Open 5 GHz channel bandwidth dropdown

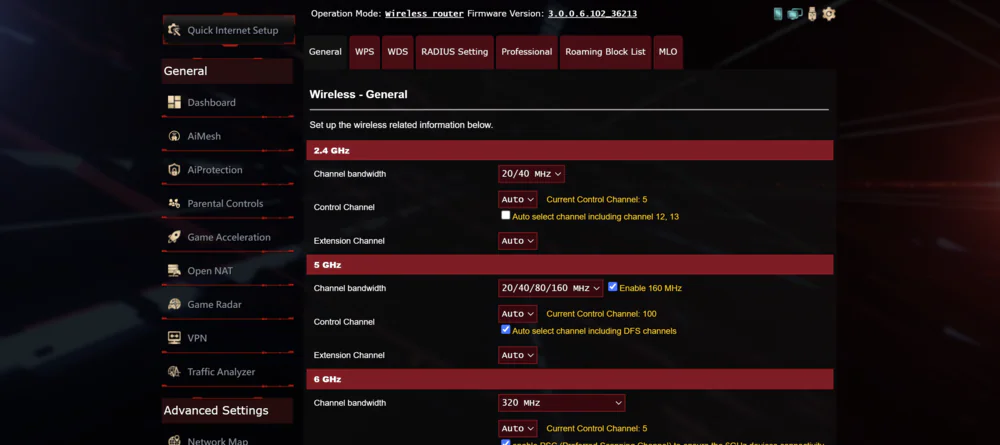coord(550,288)
